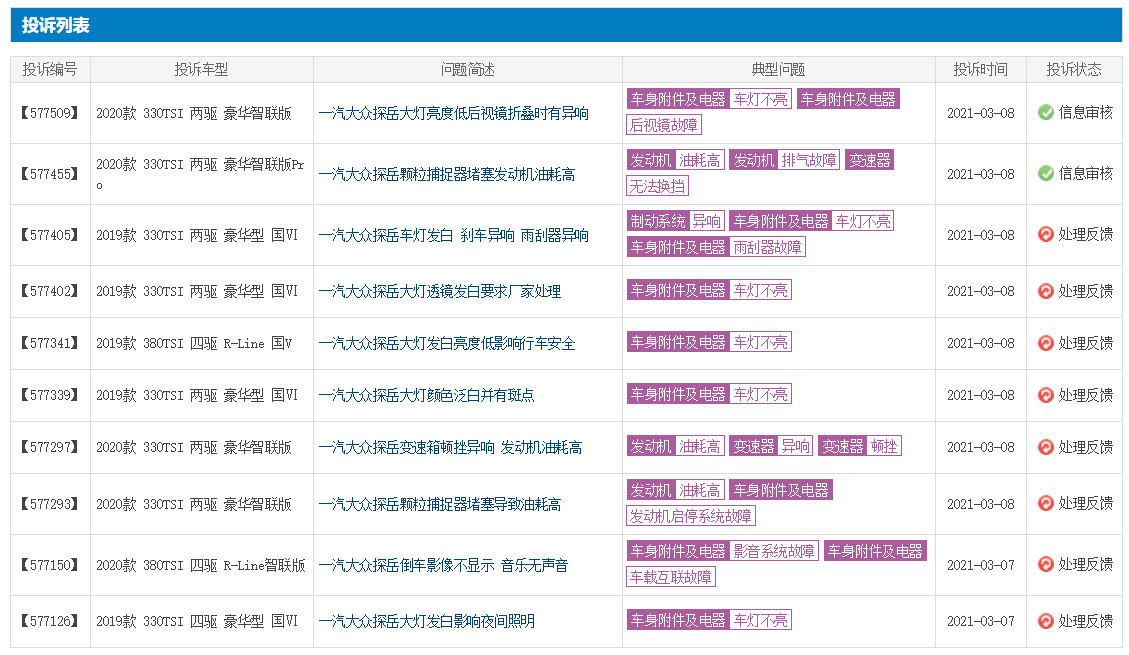This screenshot has width=1129, height=655.
Task: Click 车灯不亮 tag in row 577126
Action: coord(760,620)
